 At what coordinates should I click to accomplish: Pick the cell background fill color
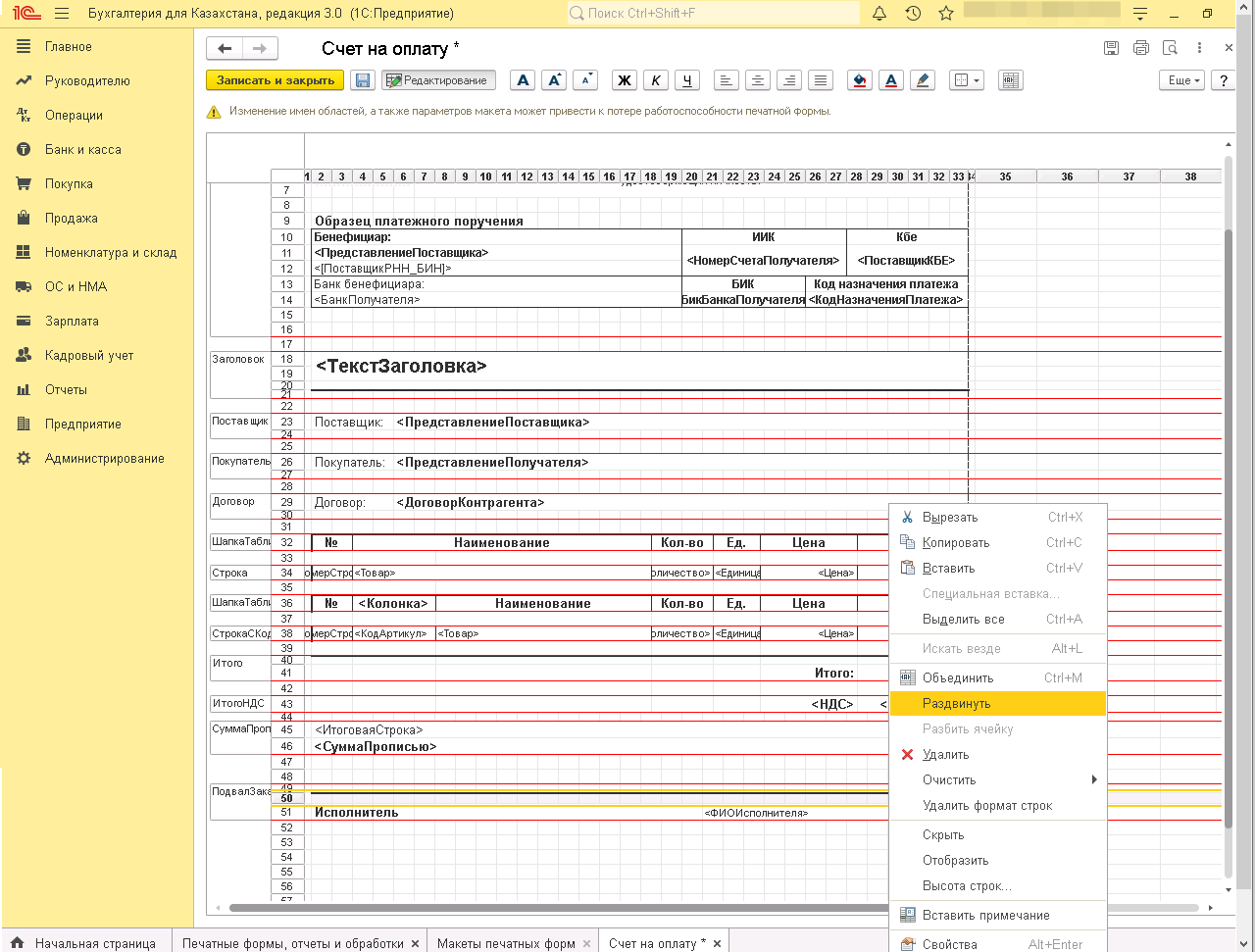tap(860, 80)
